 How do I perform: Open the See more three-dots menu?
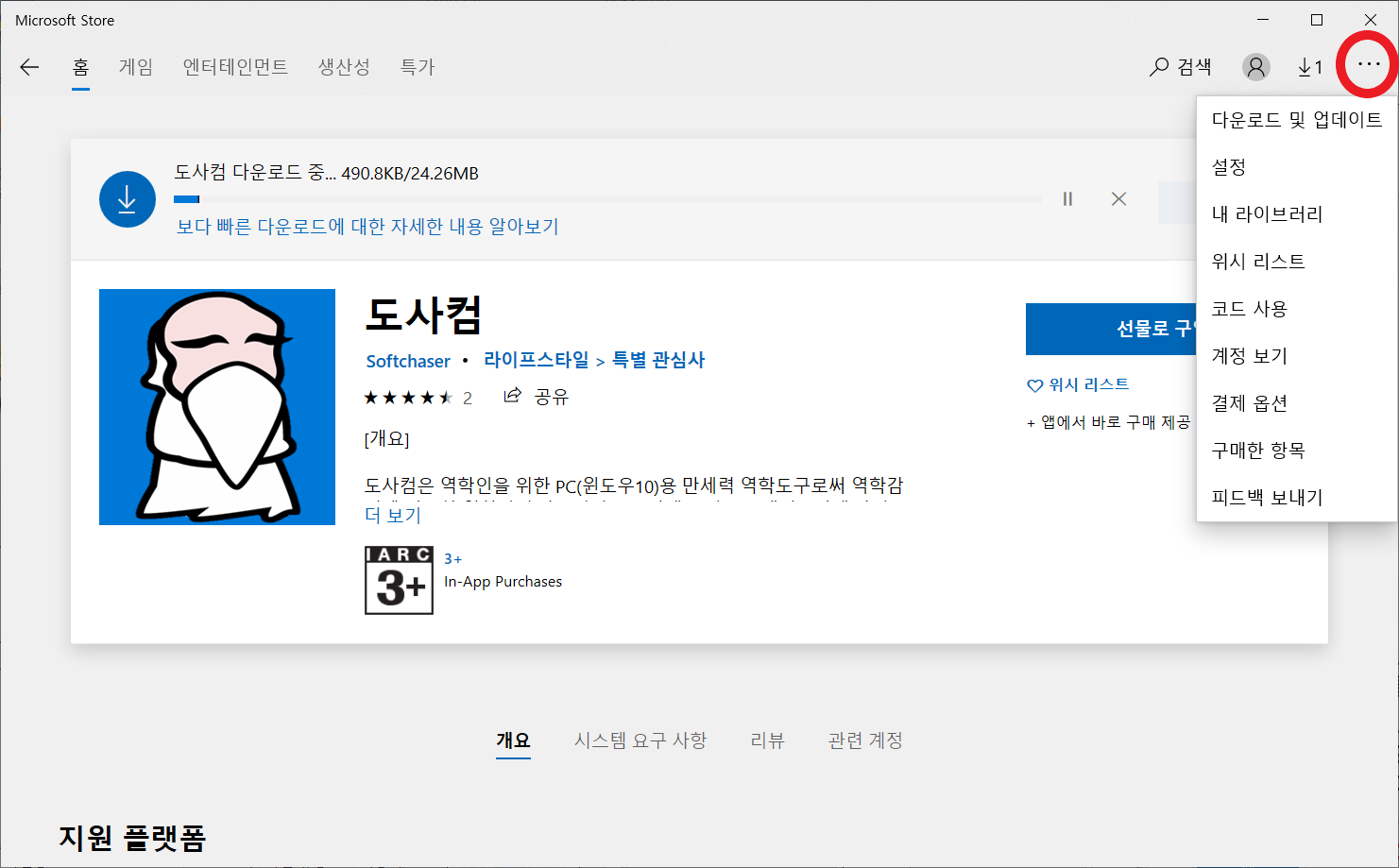pos(1369,64)
